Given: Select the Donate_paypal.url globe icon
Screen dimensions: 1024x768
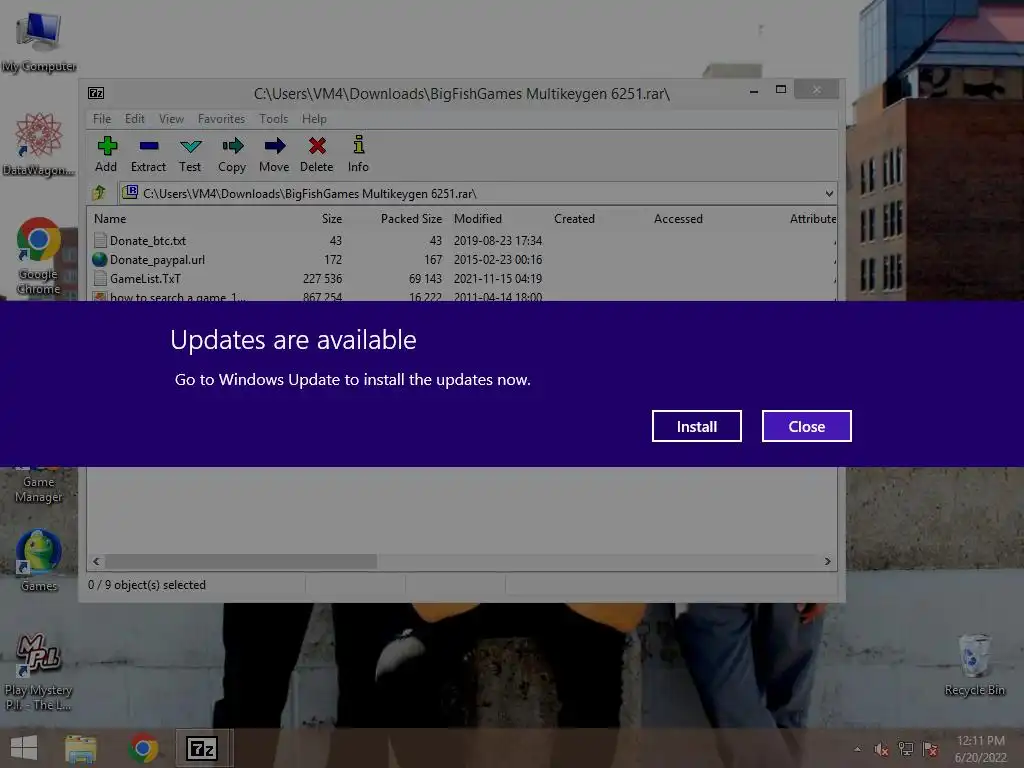Looking at the screenshot, I should [99, 259].
